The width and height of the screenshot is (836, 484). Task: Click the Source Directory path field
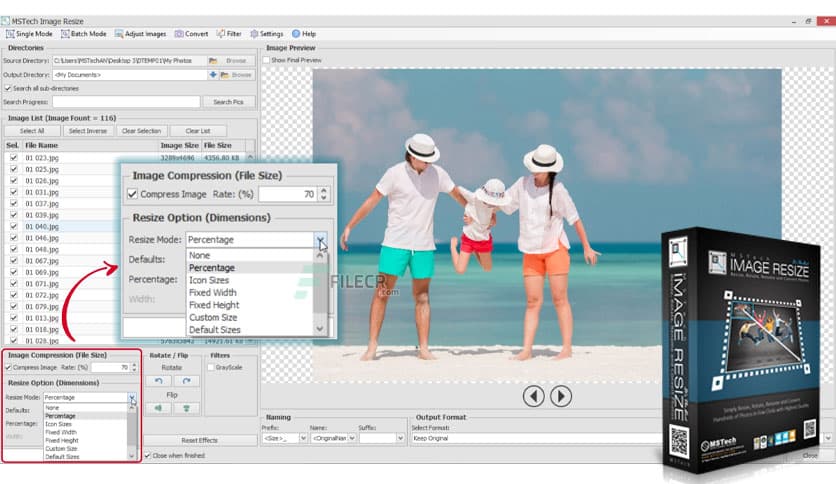(128, 61)
